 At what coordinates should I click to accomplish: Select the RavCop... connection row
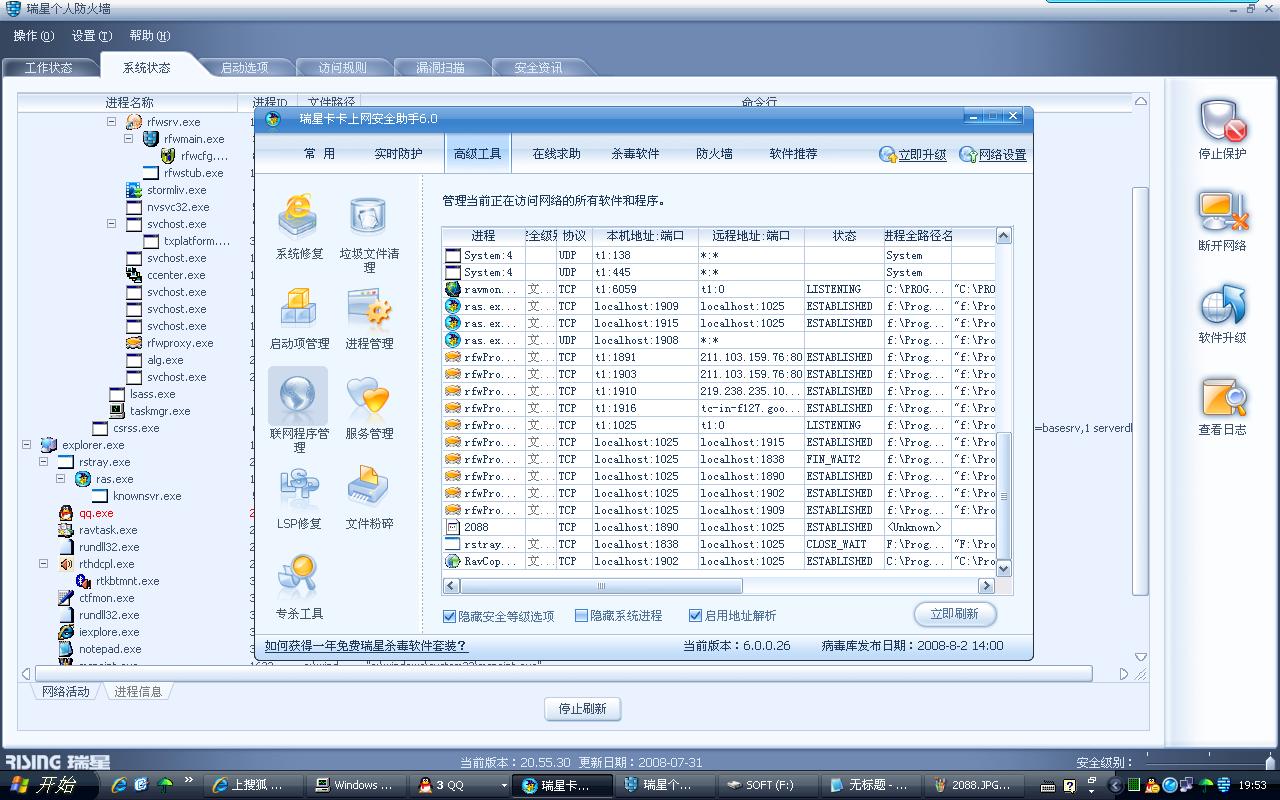pyautogui.click(x=720, y=561)
